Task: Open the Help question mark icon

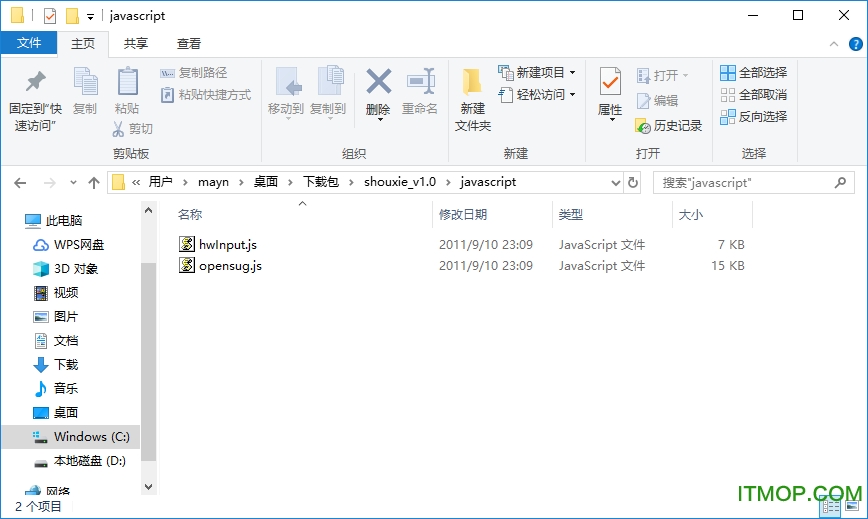Action: [x=855, y=44]
